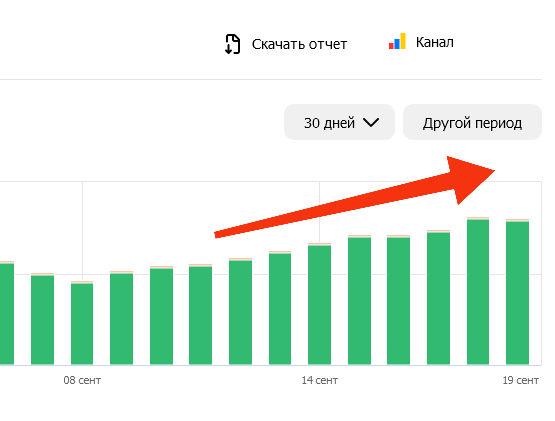Select the bar immediately before 14 сент bar

(280, 308)
